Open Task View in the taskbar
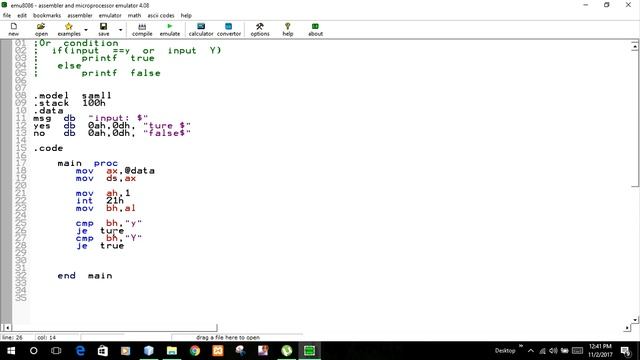This screenshot has width=640, height=360. [56, 351]
